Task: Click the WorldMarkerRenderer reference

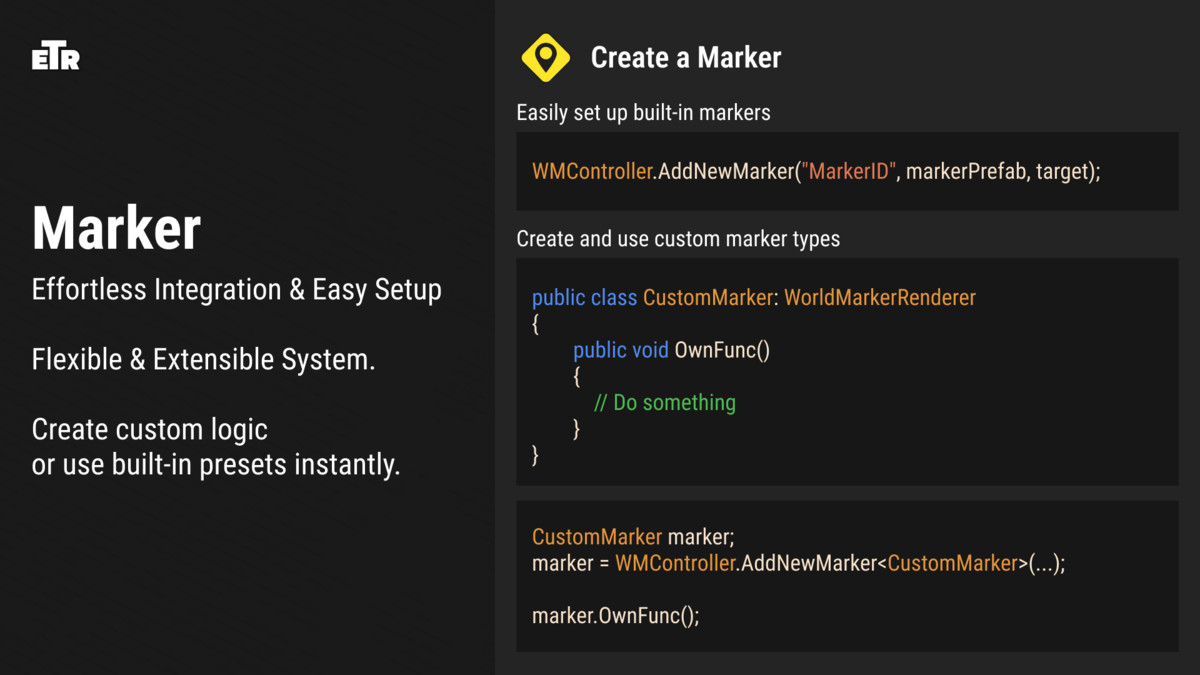Action: [x=880, y=297]
